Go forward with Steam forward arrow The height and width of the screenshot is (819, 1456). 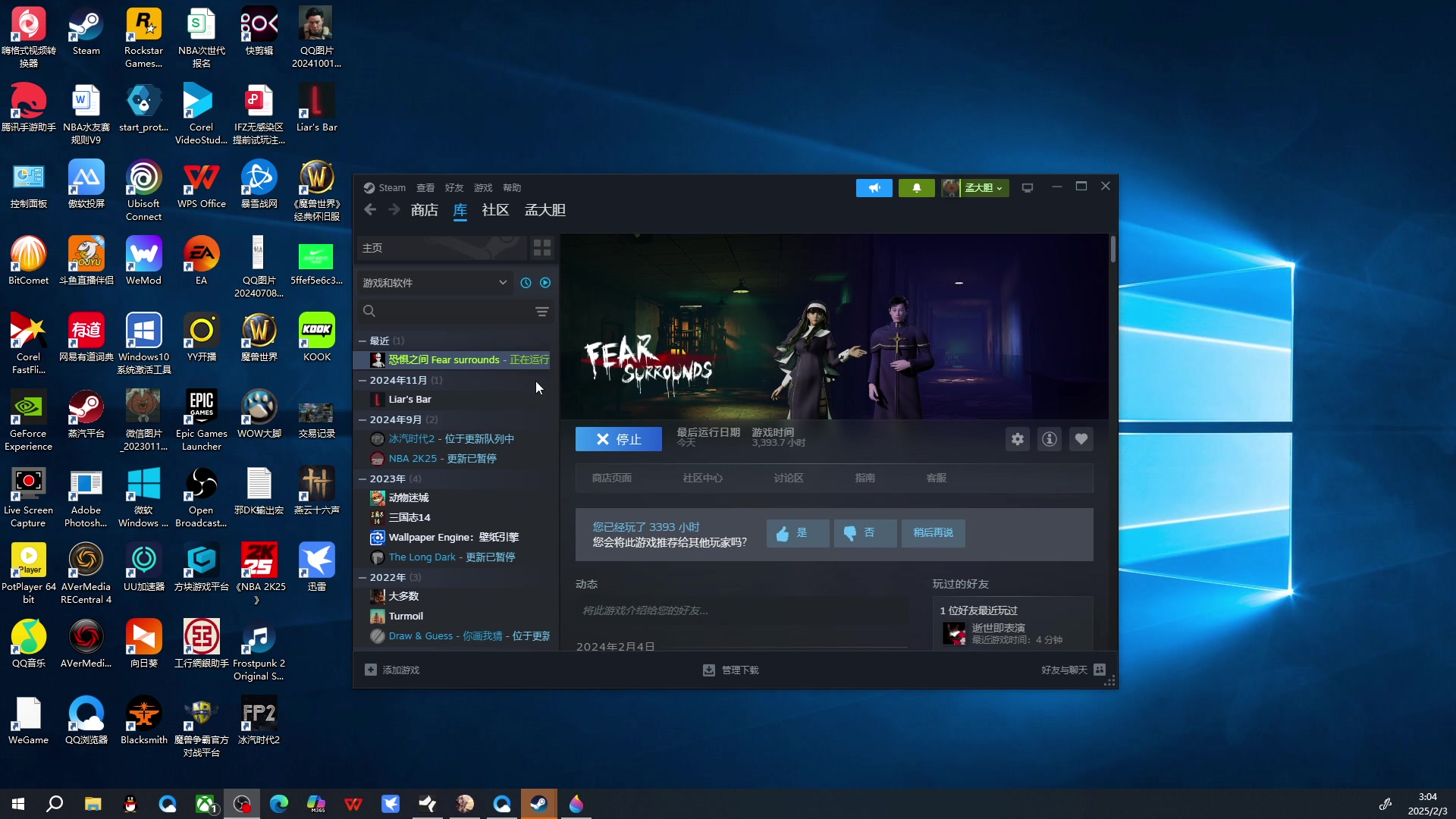click(394, 210)
